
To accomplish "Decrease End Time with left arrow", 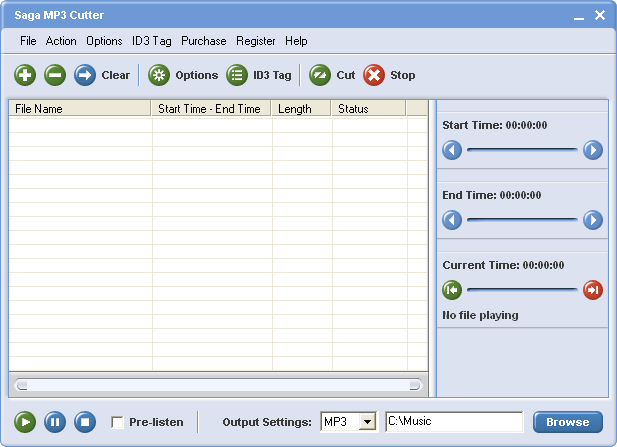I will pyautogui.click(x=452, y=220).
